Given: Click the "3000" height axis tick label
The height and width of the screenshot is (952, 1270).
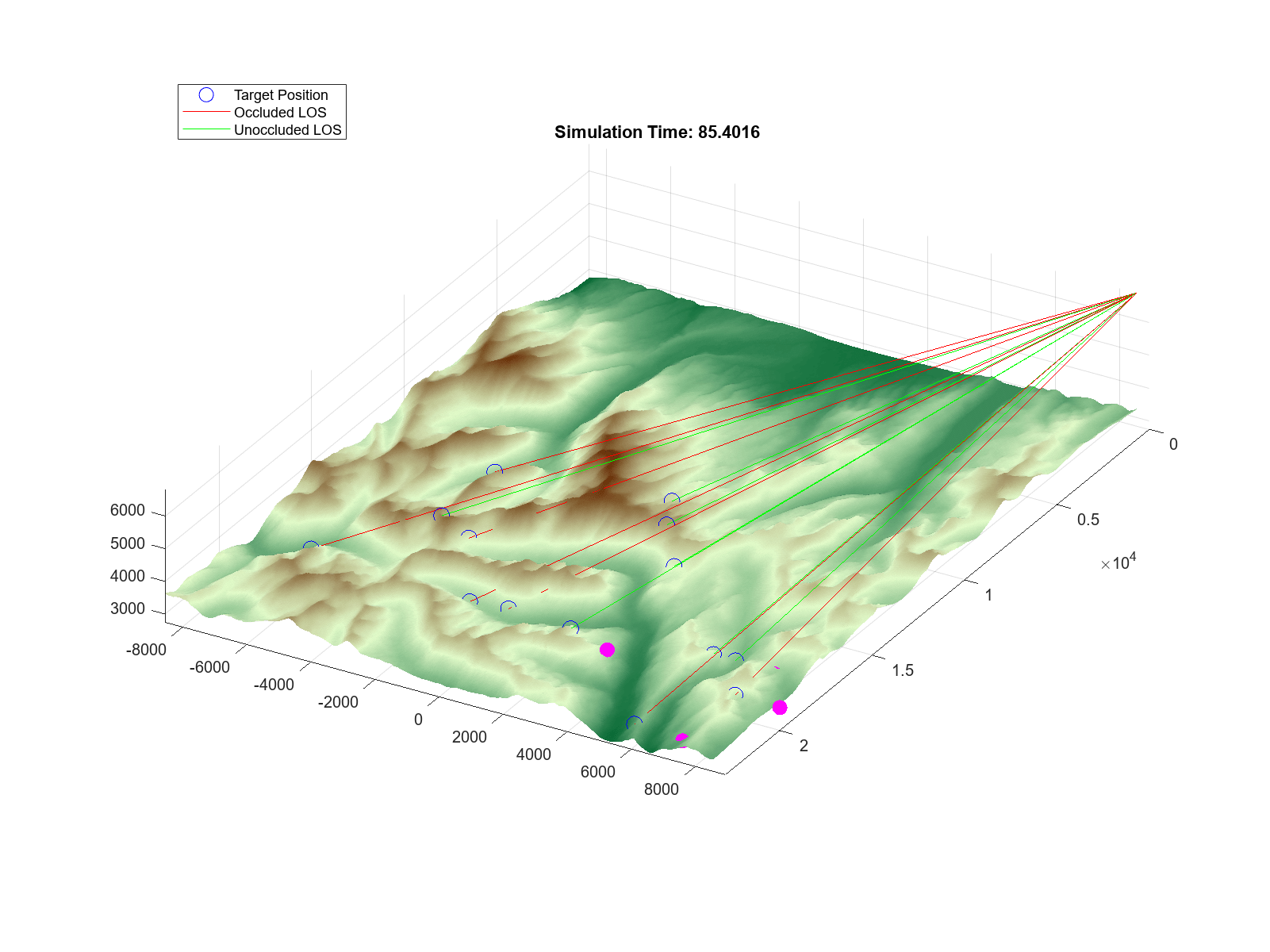Looking at the screenshot, I should coord(128,608).
